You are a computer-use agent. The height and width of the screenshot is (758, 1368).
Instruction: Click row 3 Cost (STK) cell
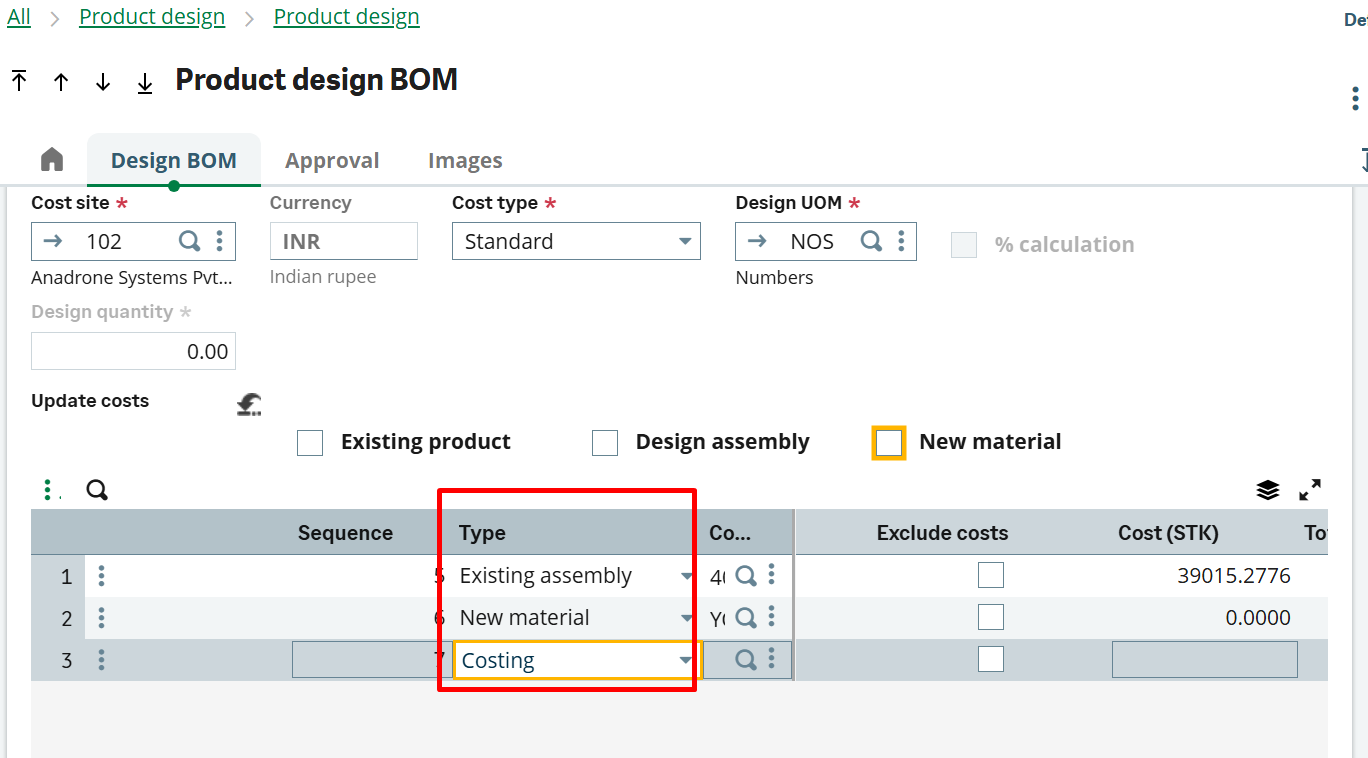pos(1205,660)
